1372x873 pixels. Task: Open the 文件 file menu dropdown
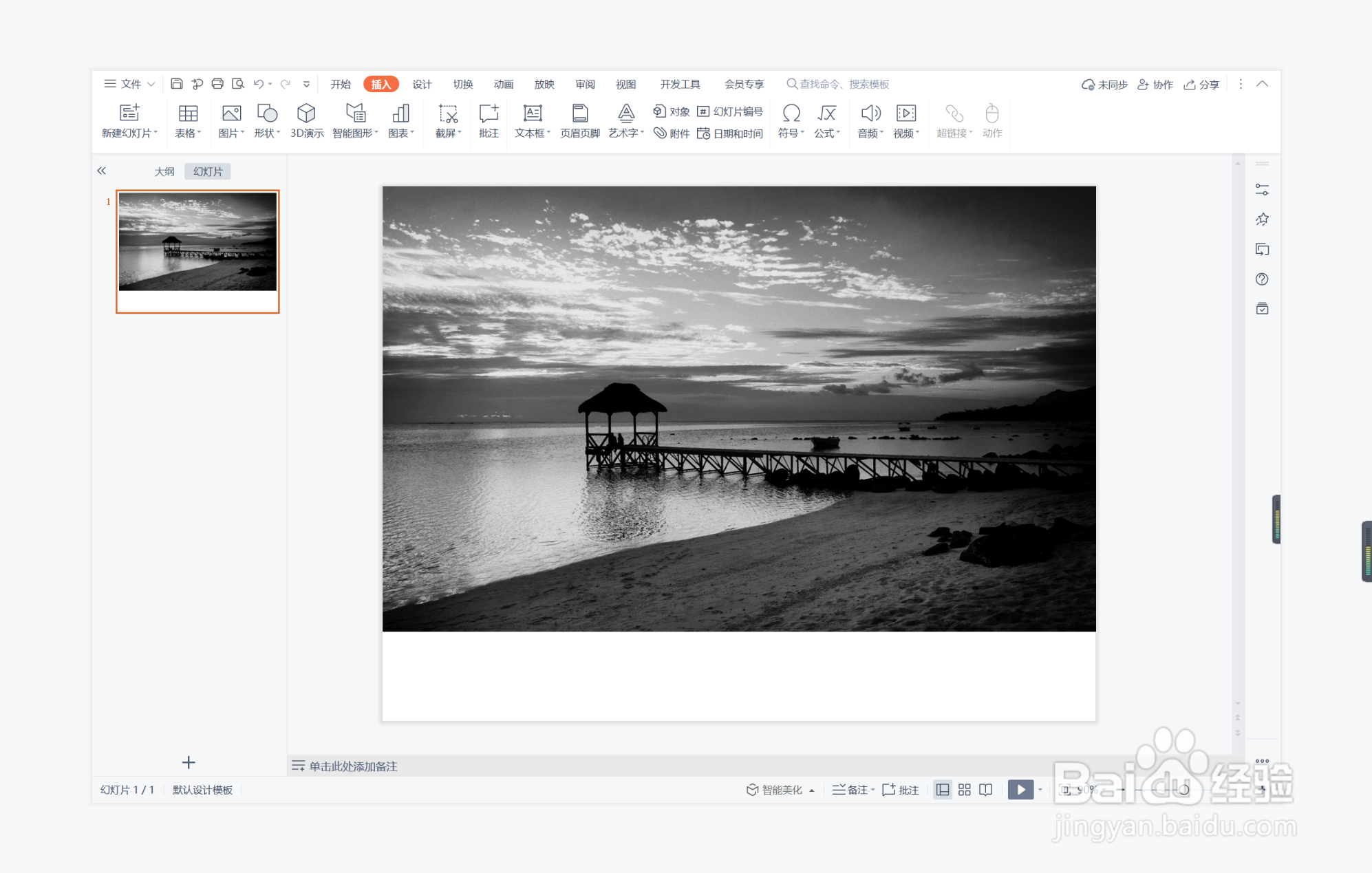click(x=129, y=84)
